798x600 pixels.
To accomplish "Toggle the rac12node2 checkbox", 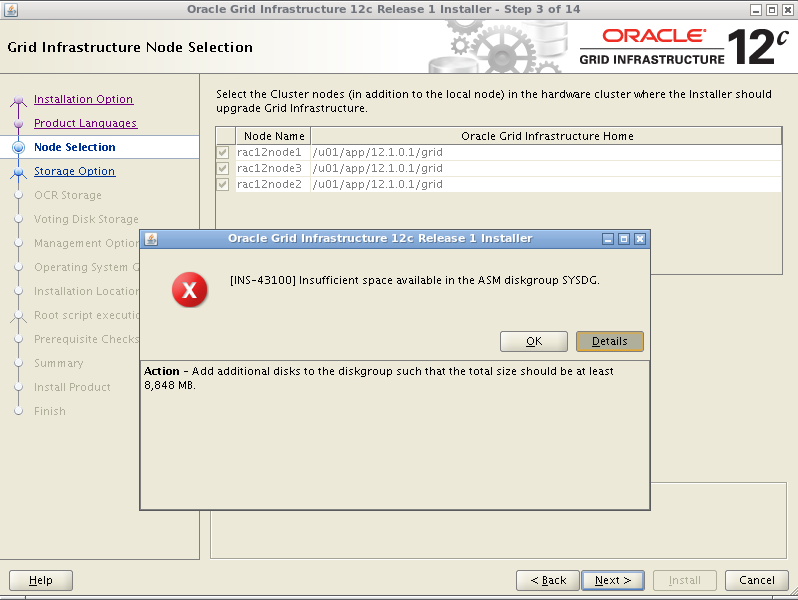I will tap(223, 184).
